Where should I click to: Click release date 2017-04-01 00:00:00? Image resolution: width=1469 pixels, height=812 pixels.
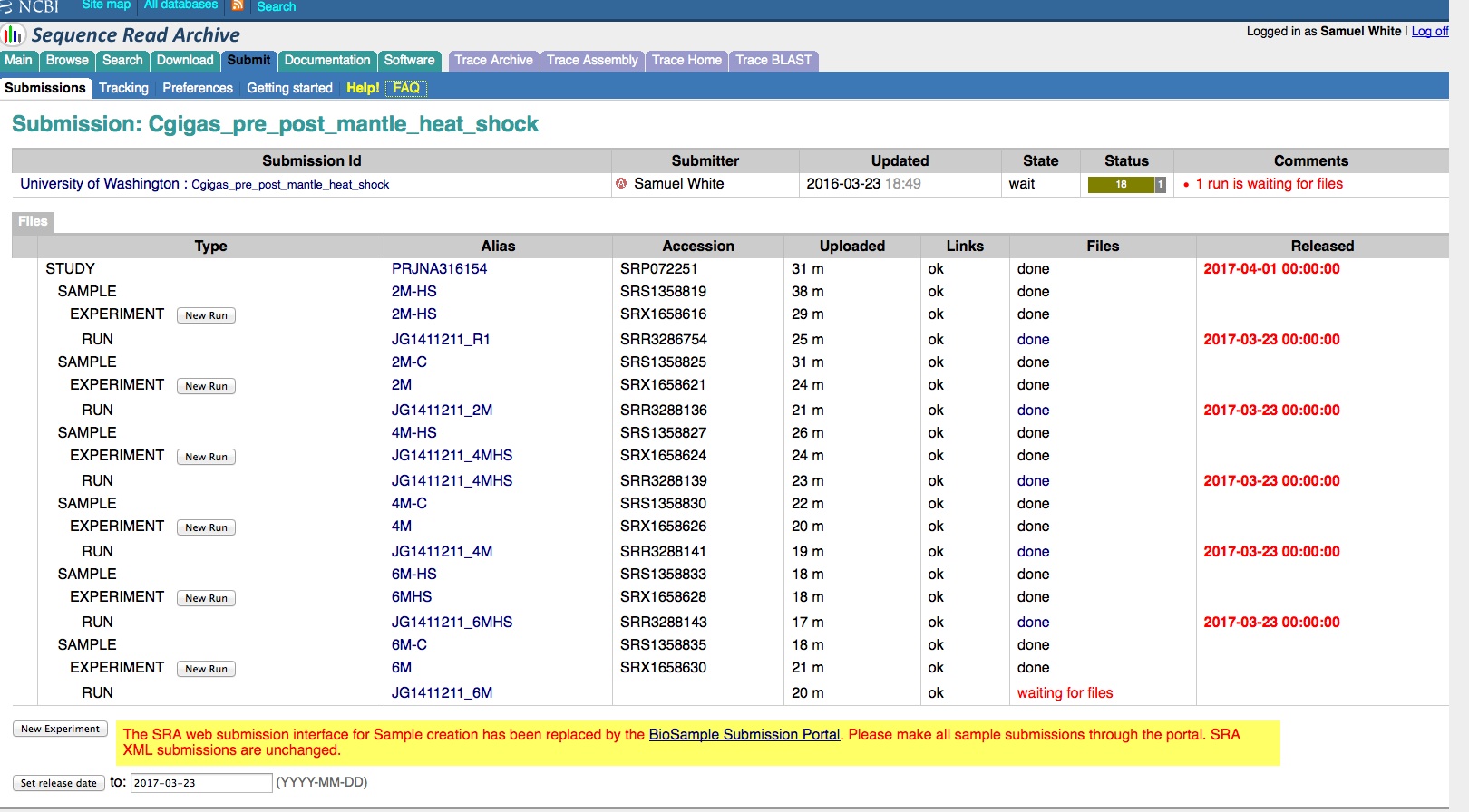click(1271, 269)
